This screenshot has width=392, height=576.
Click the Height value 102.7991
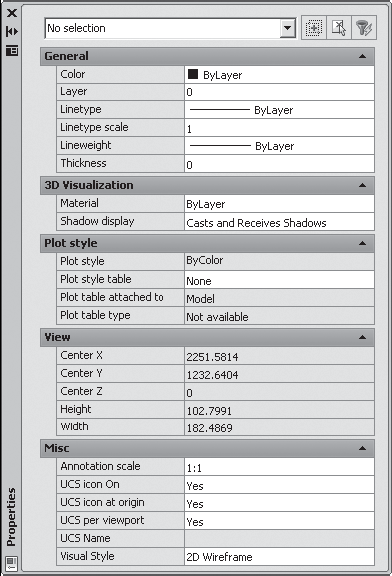(x=279, y=410)
